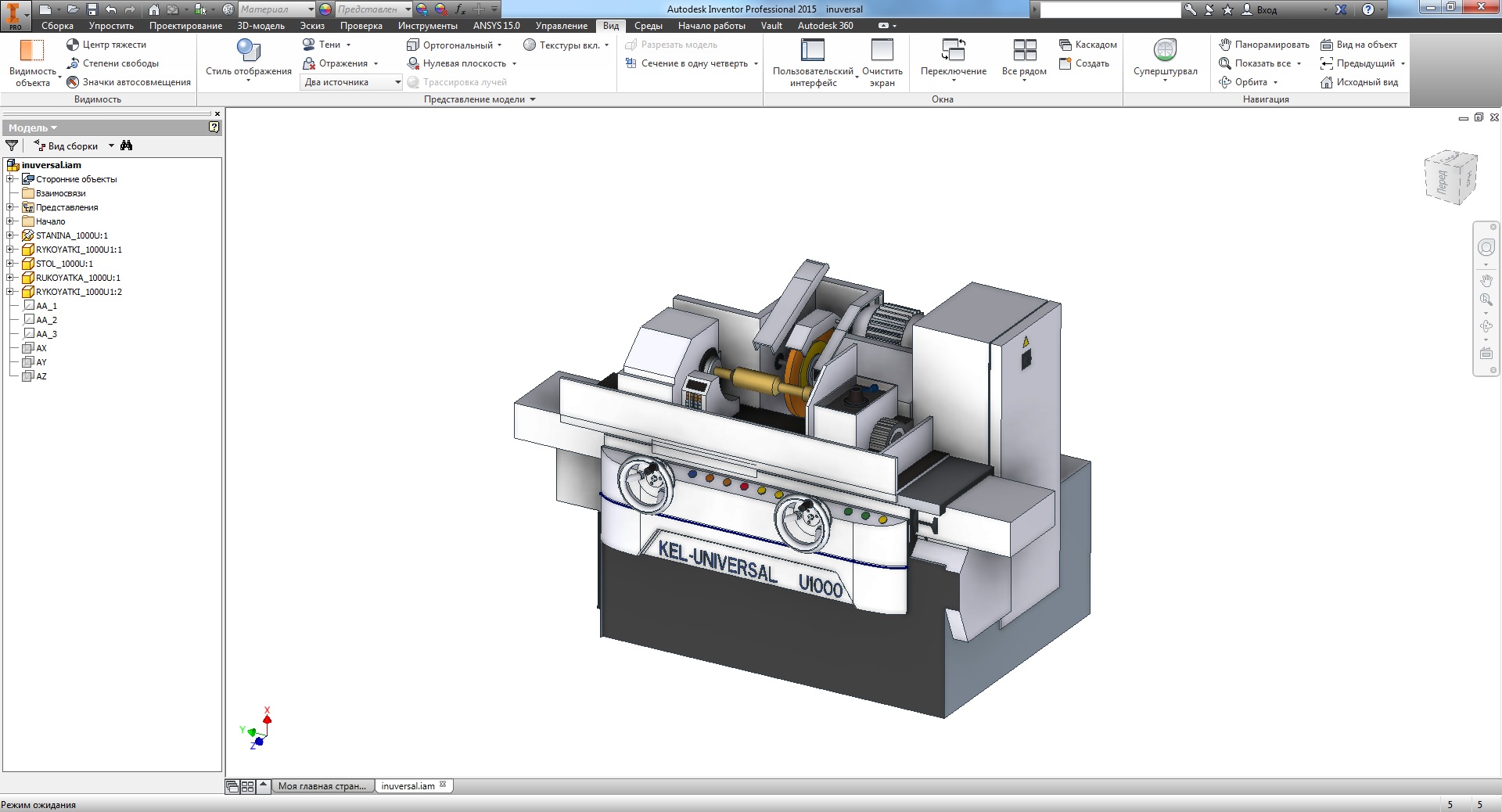Click the New file icon in quick access
Image resolution: width=1502 pixels, height=812 pixels.
tap(45, 9)
